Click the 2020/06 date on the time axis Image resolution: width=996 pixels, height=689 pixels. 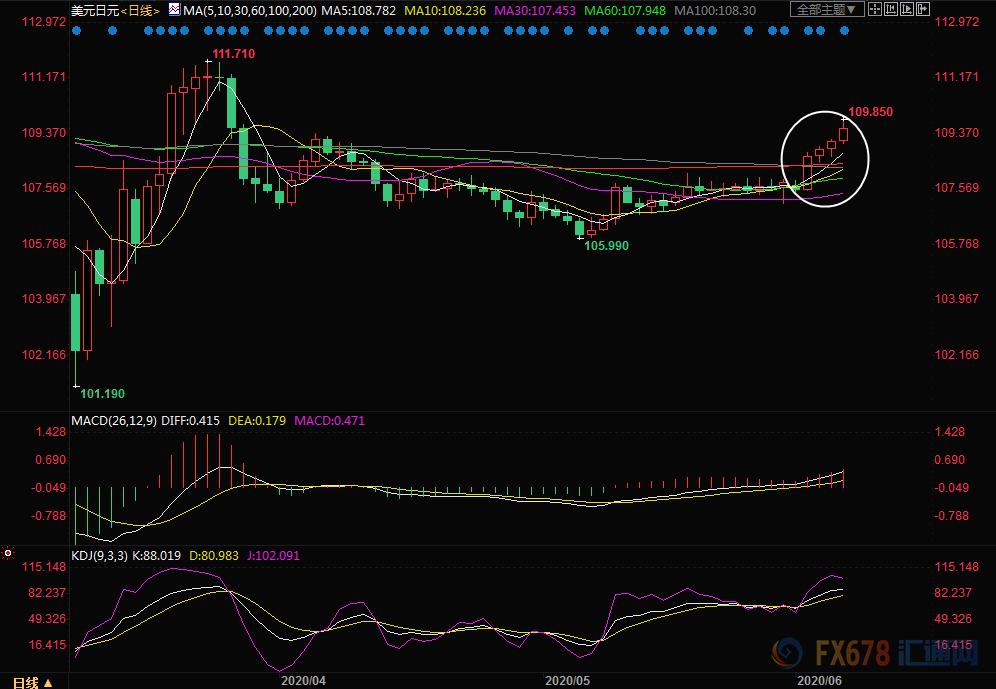click(819, 681)
